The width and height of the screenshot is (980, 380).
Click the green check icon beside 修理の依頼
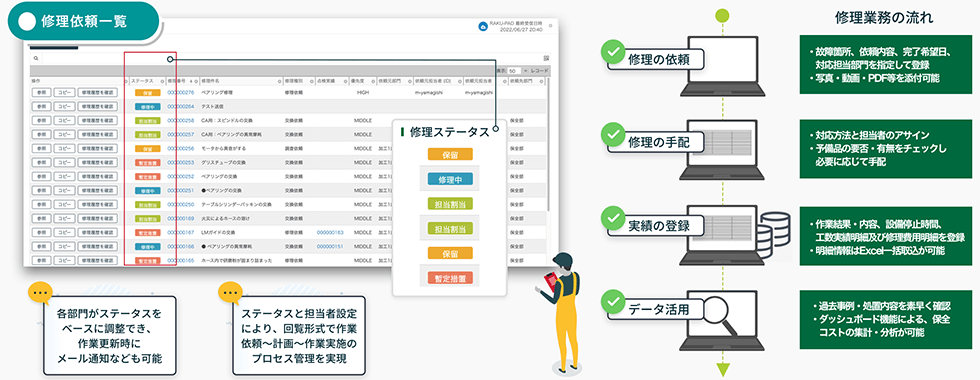(x=612, y=53)
